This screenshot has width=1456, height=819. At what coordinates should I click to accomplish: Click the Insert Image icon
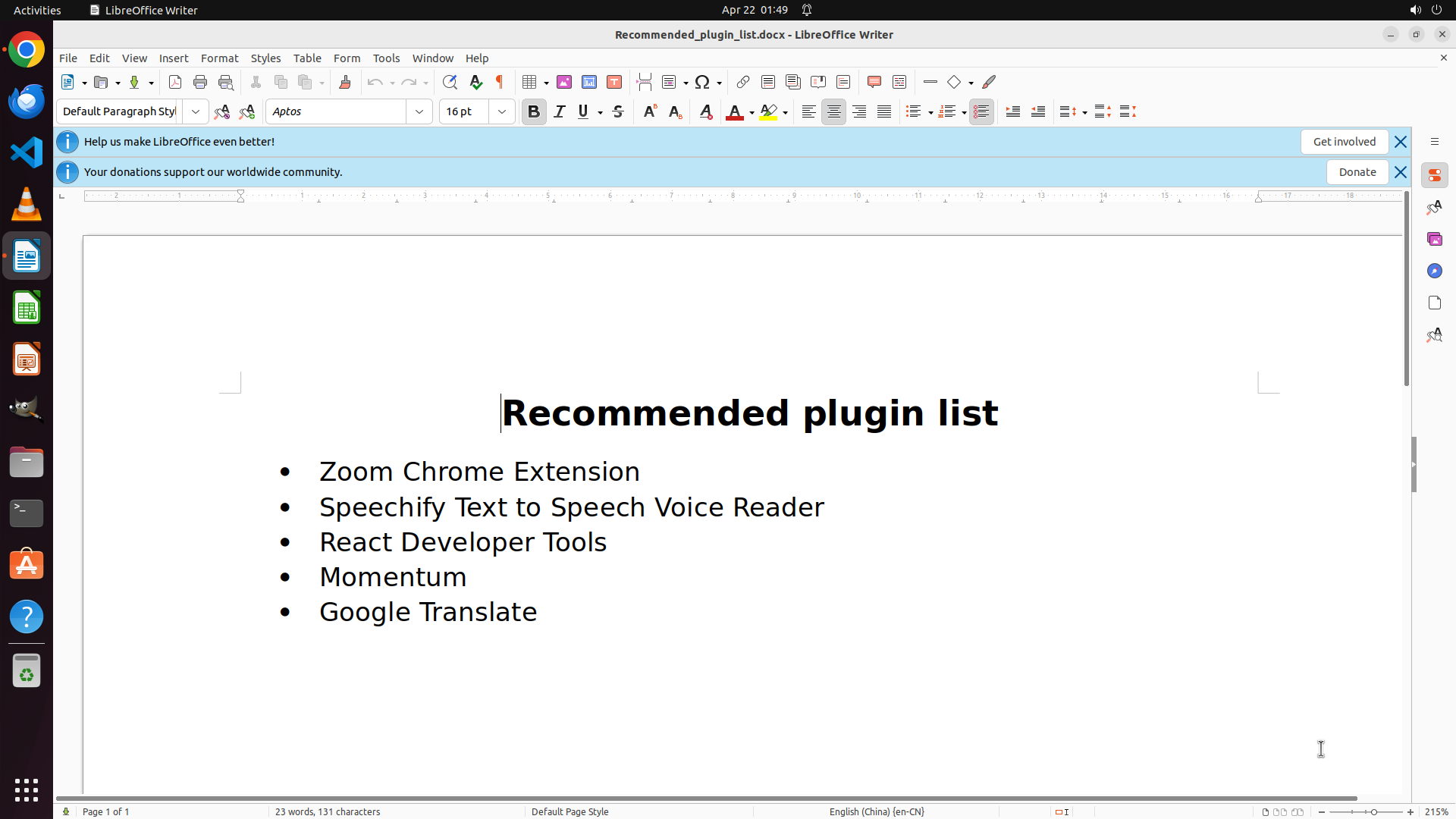pyautogui.click(x=564, y=82)
